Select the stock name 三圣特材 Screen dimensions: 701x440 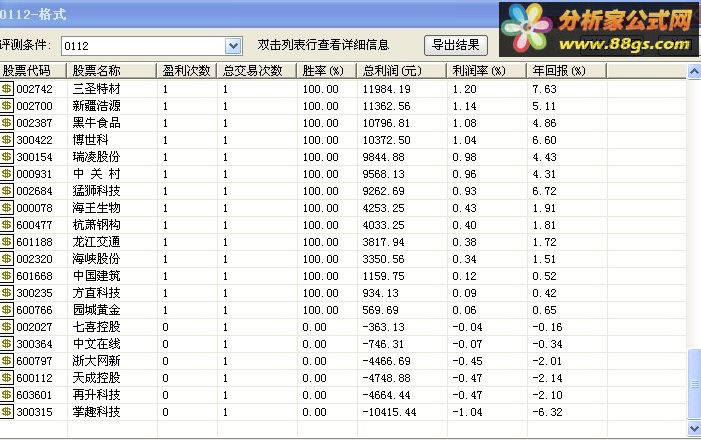tap(97, 89)
